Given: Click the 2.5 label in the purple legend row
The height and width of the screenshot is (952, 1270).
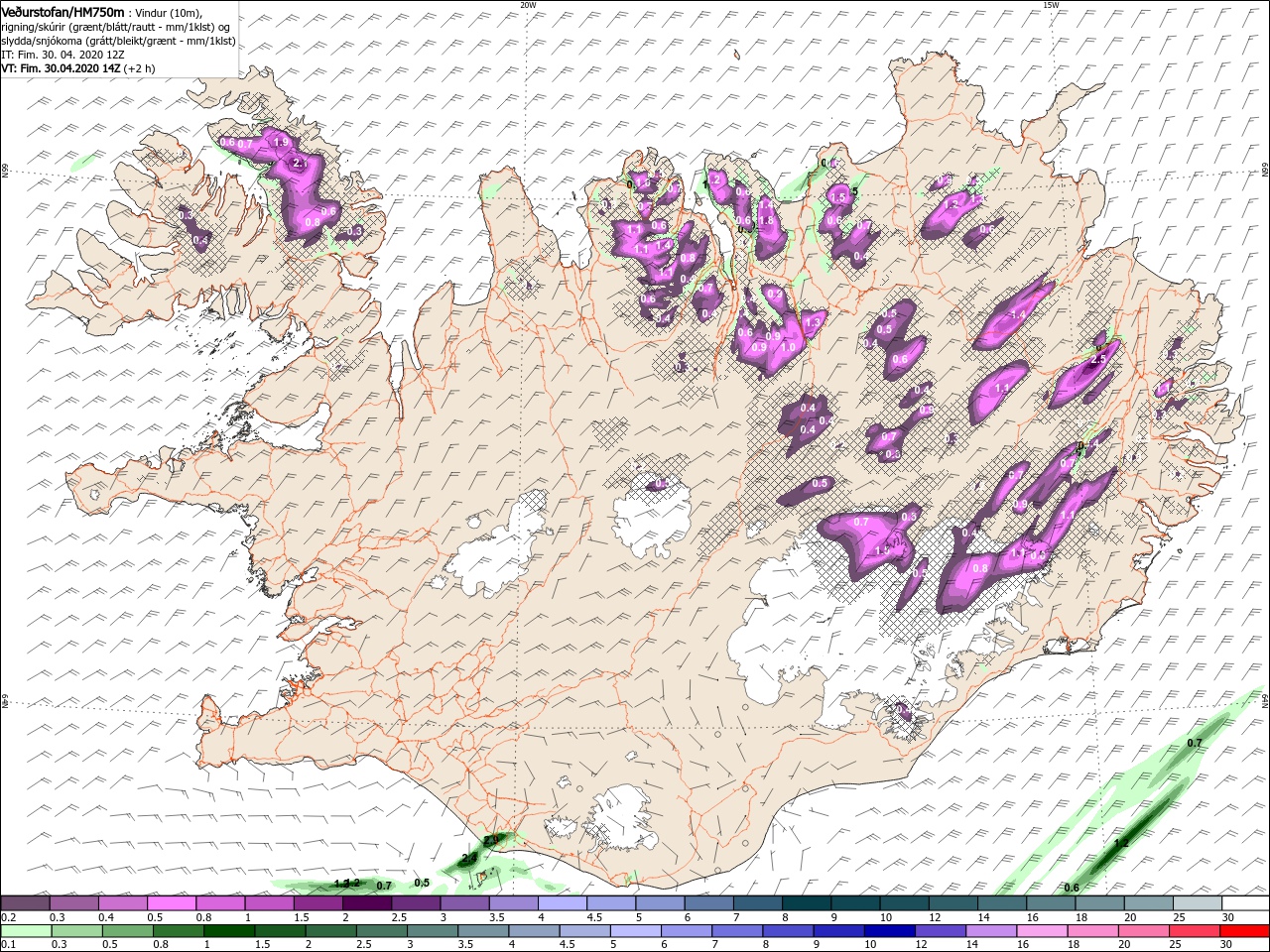Looking at the screenshot, I should (399, 917).
